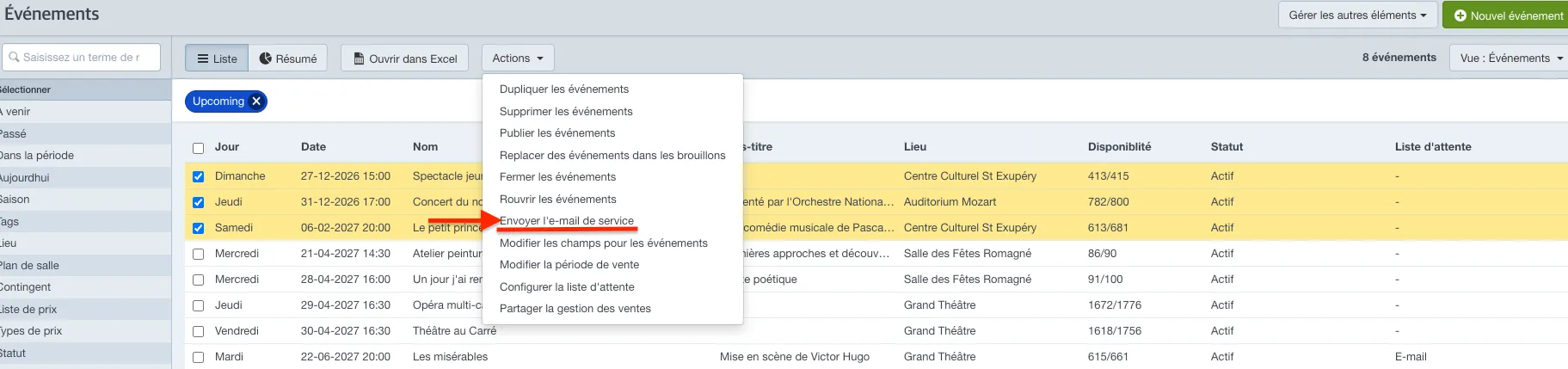Image resolution: width=1568 pixels, height=369 pixels.
Task: Remove the Upcoming filter with its X icon
Action: coord(256,101)
